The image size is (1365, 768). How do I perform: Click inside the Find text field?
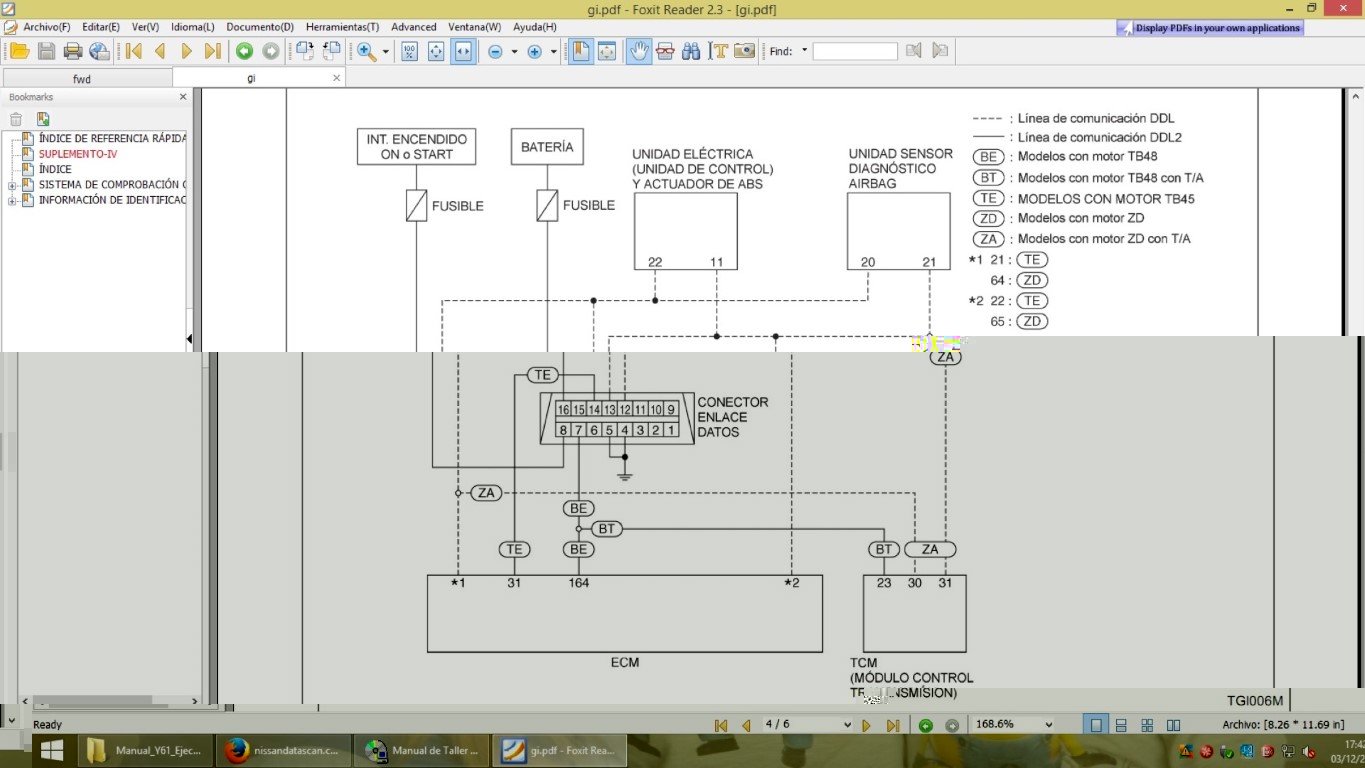tap(855, 51)
